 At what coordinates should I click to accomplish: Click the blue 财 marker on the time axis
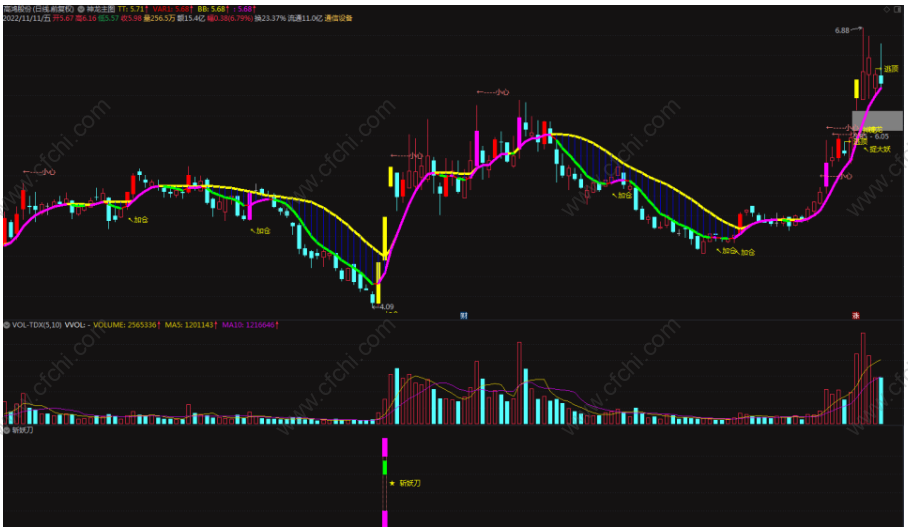463,316
